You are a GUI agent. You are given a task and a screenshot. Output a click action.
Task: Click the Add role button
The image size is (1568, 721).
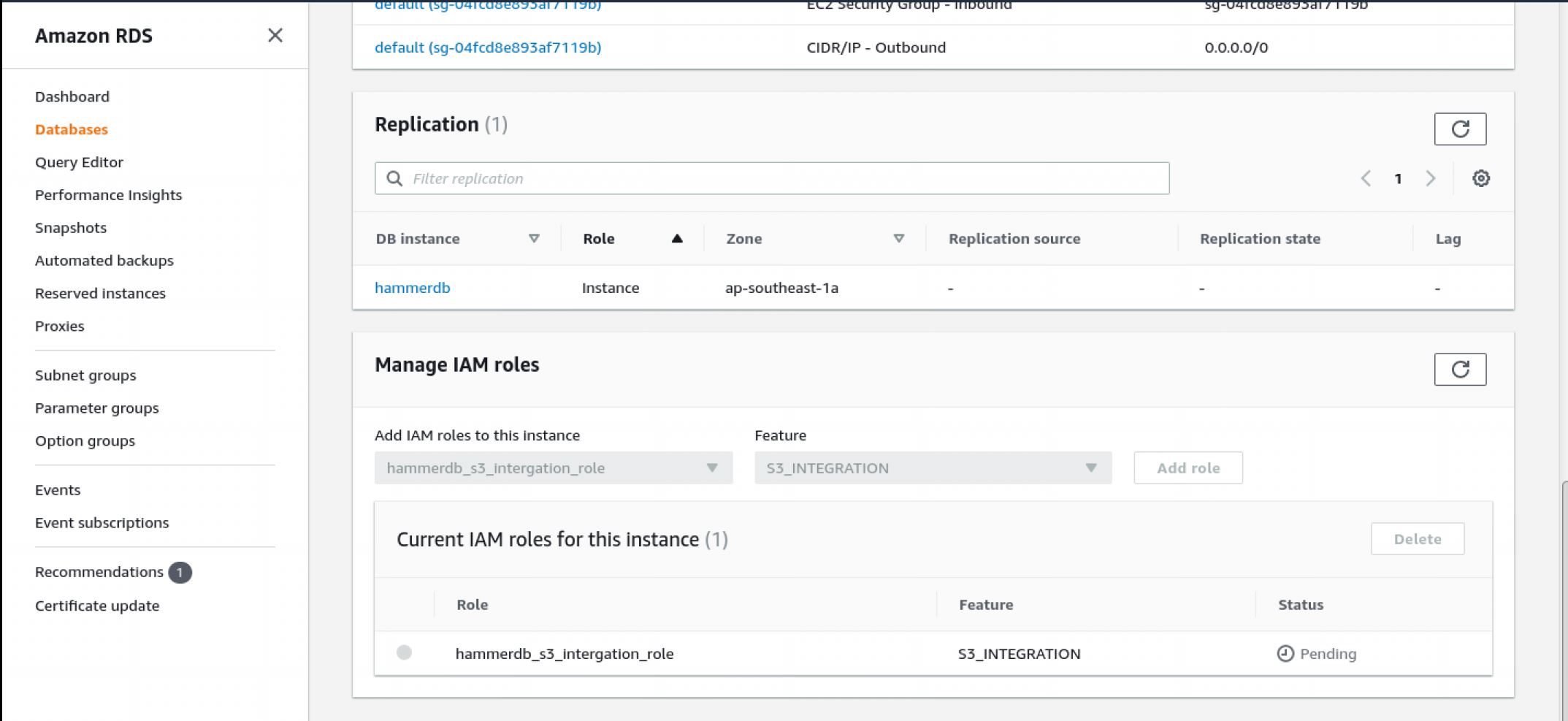(x=1188, y=468)
